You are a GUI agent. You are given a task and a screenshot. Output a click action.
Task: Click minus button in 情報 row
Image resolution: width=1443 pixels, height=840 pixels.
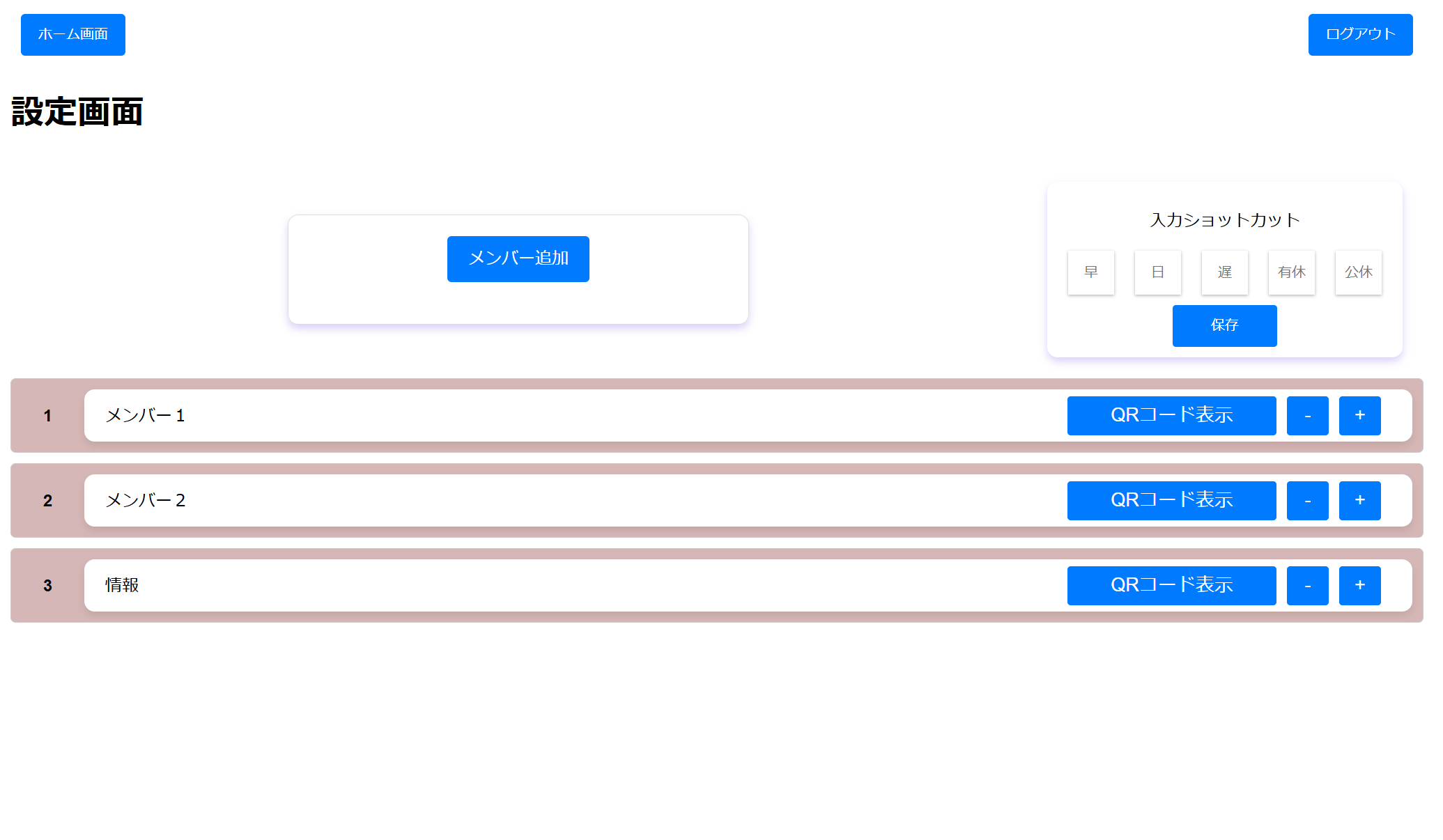point(1307,586)
